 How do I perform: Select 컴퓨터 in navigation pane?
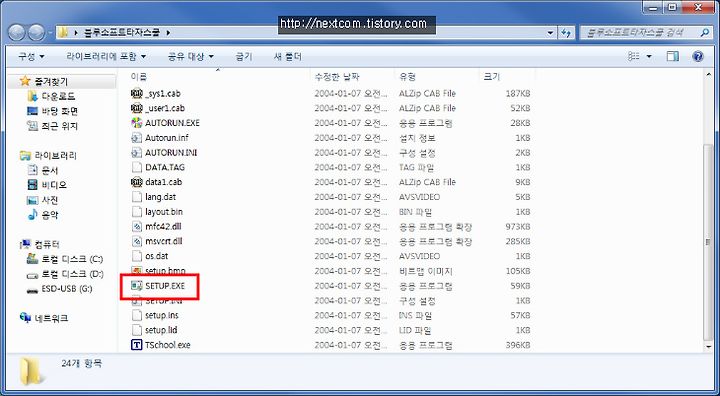click(x=47, y=244)
